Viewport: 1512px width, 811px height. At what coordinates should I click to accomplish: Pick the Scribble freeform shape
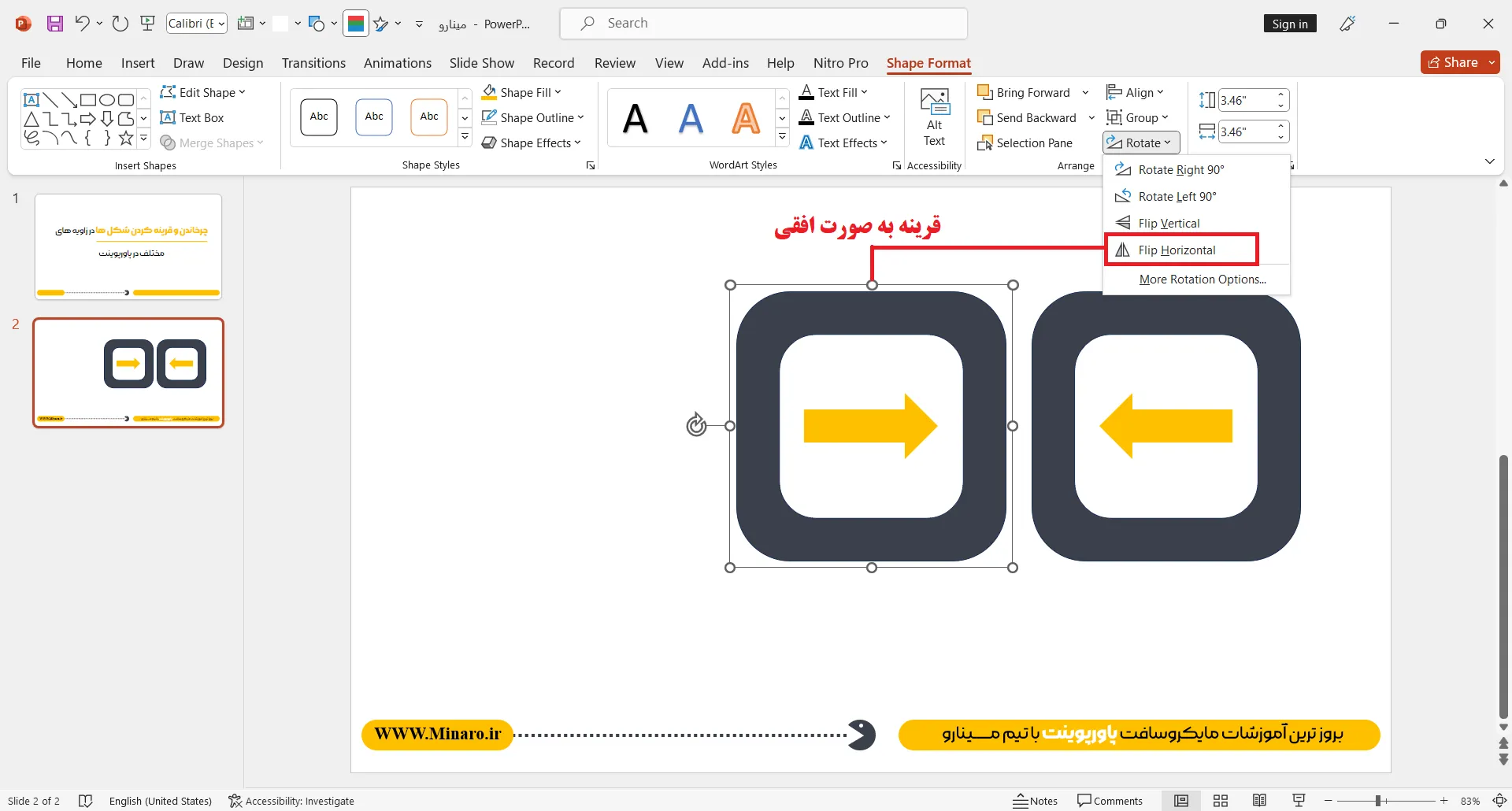click(x=31, y=138)
